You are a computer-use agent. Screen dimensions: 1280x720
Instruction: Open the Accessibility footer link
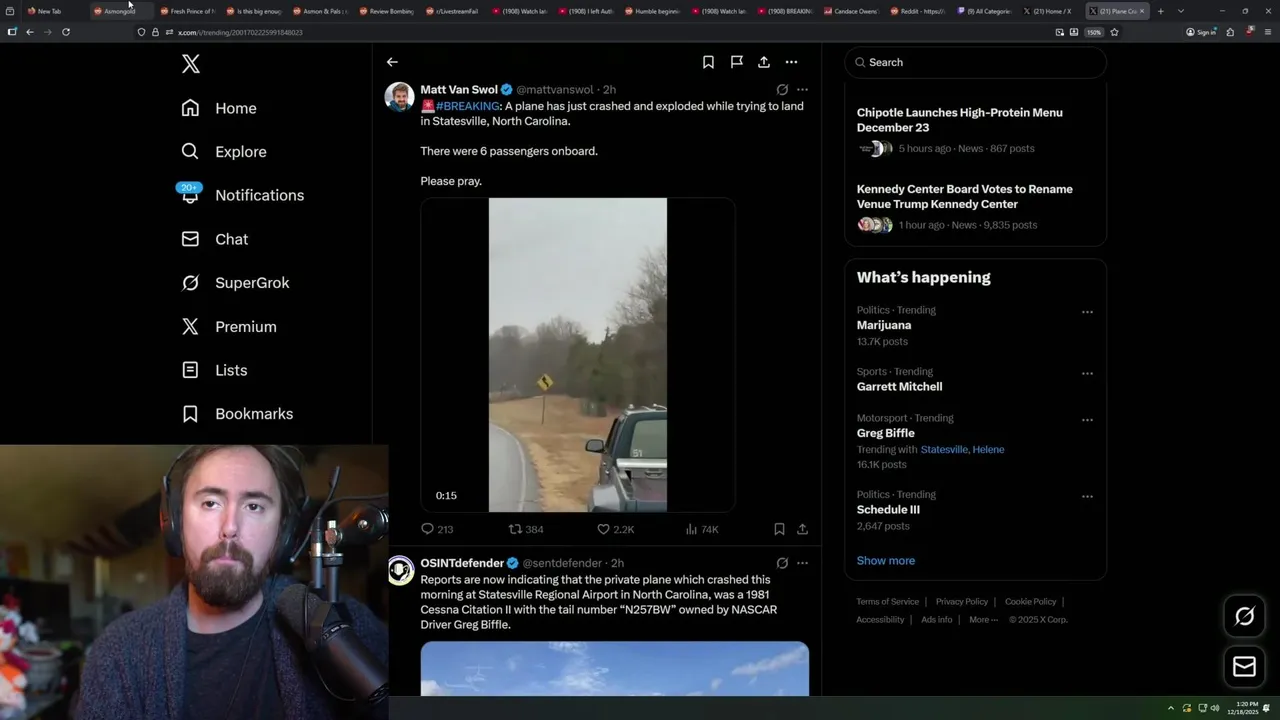(880, 620)
